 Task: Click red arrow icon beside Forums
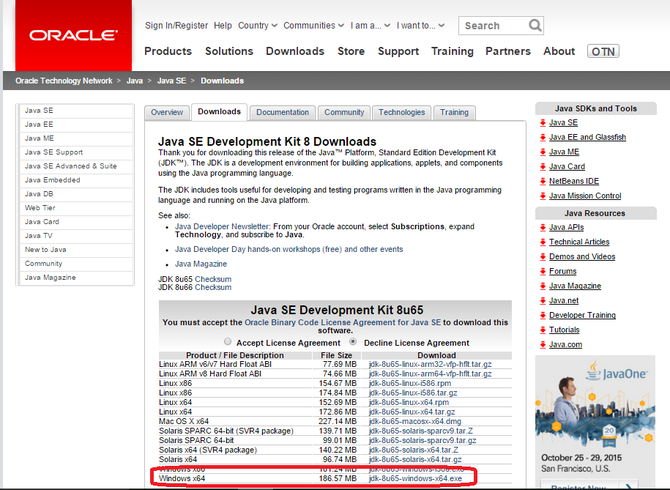pos(543,272)
